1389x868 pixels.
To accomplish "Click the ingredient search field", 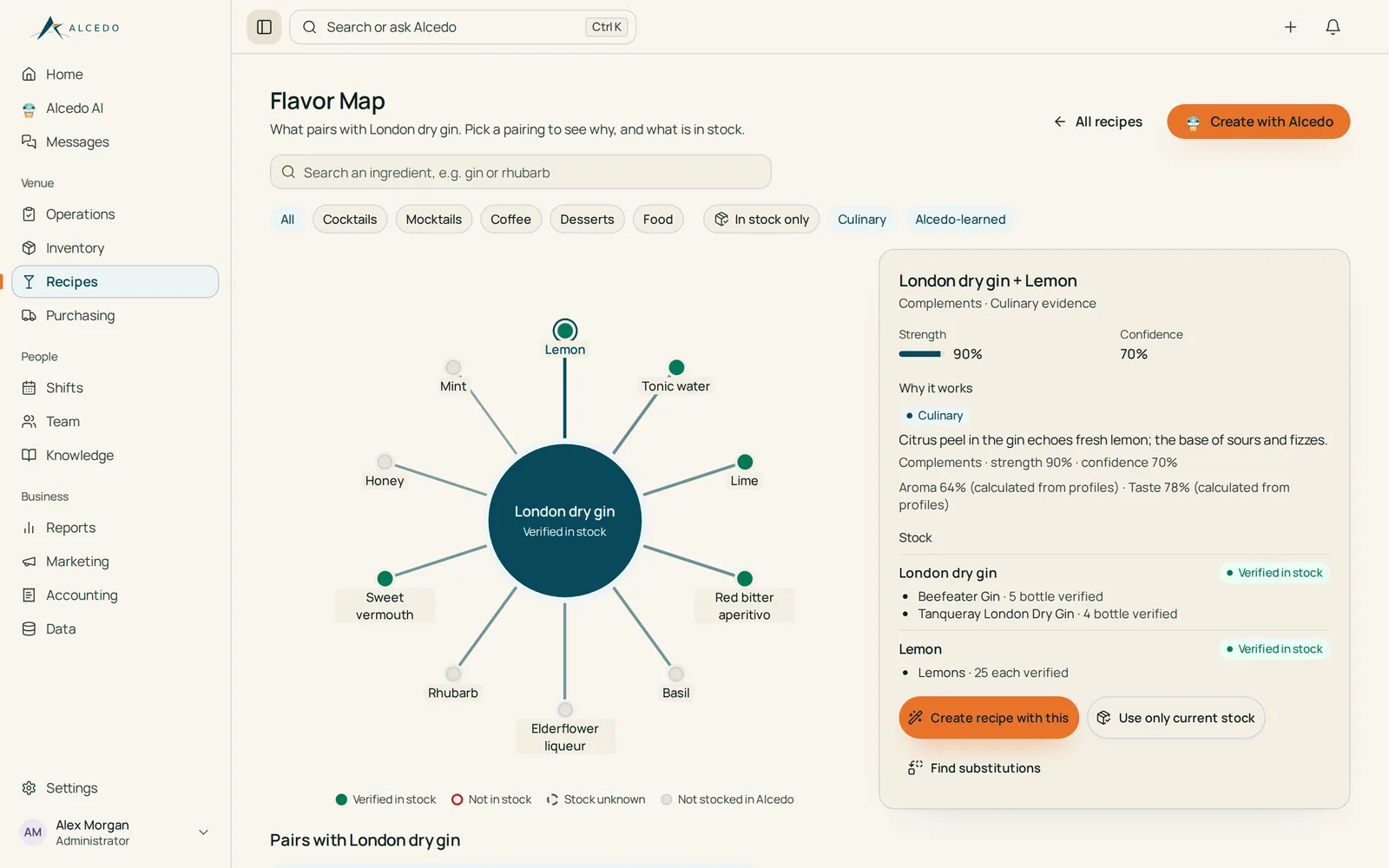I will (x=521, y=172).
